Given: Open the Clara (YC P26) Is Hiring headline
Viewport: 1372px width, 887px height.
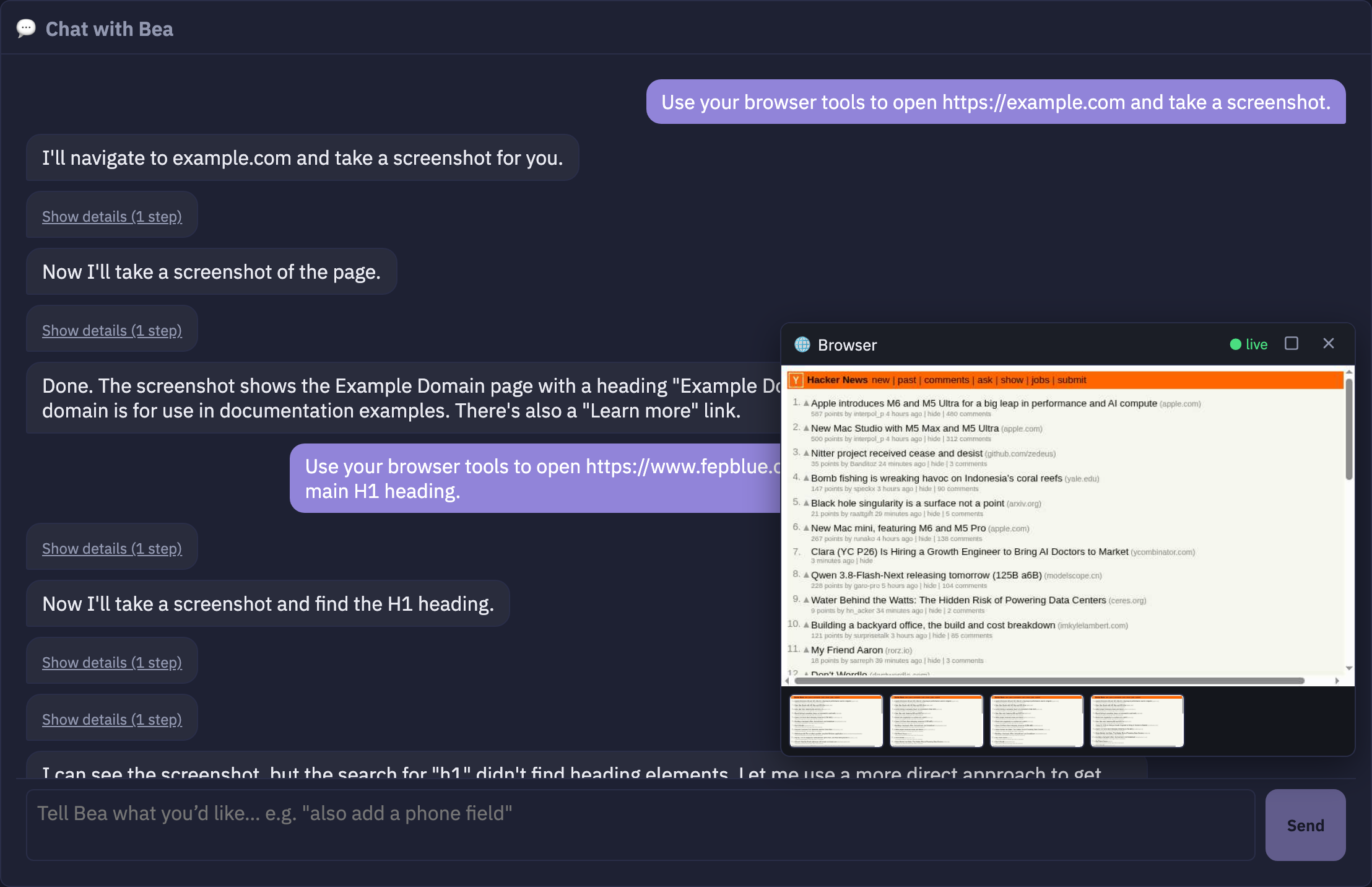Looking at the screenshot, I should pyautogui.click(x=970, y=552).
